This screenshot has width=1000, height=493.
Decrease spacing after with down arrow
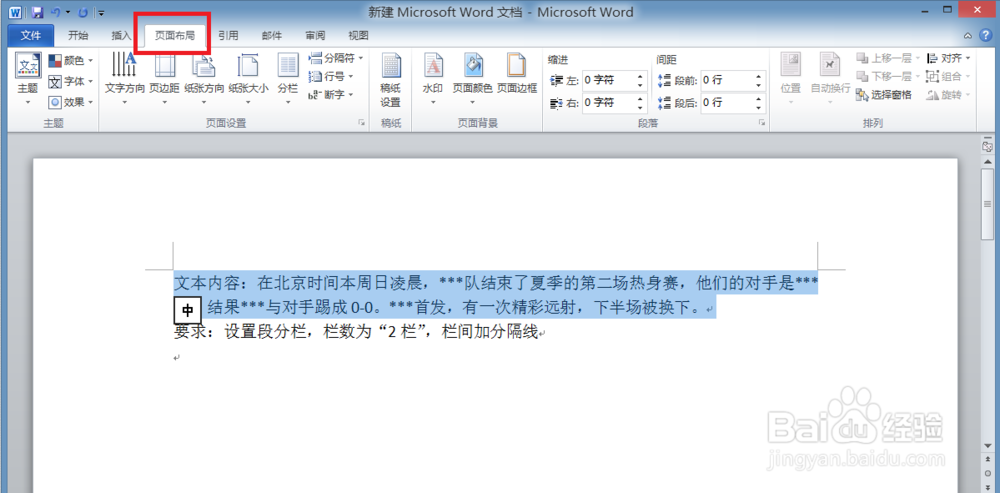click(758, 107)
